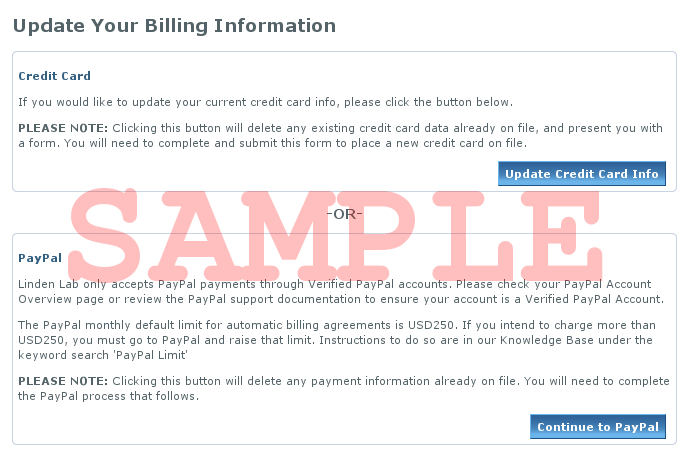The height and width of the screenshot is (455, 684).
Task: Select the Update Your Billing Information heading
Action: [x=174, y=26]
